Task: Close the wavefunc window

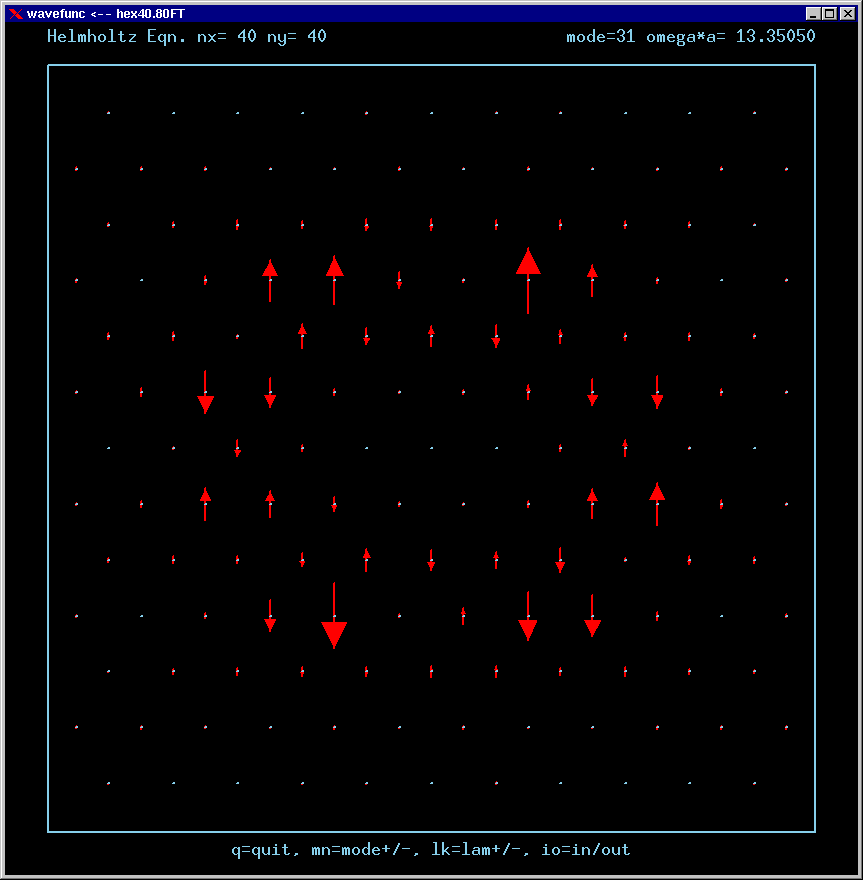Action: coord(846,14)
